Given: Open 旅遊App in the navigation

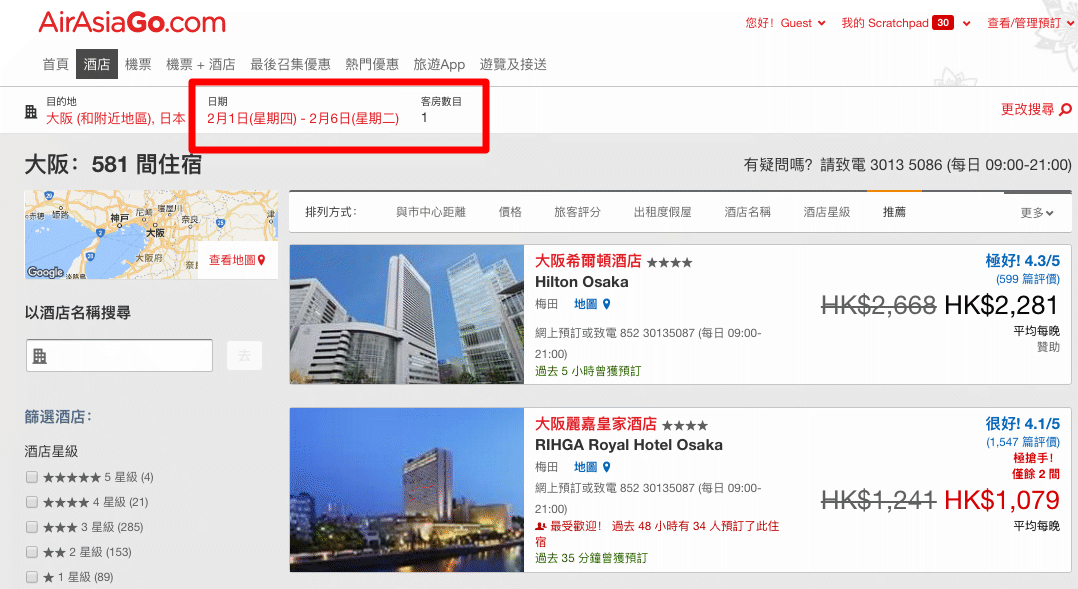Looking at the screenshot, I should [439, 65].
